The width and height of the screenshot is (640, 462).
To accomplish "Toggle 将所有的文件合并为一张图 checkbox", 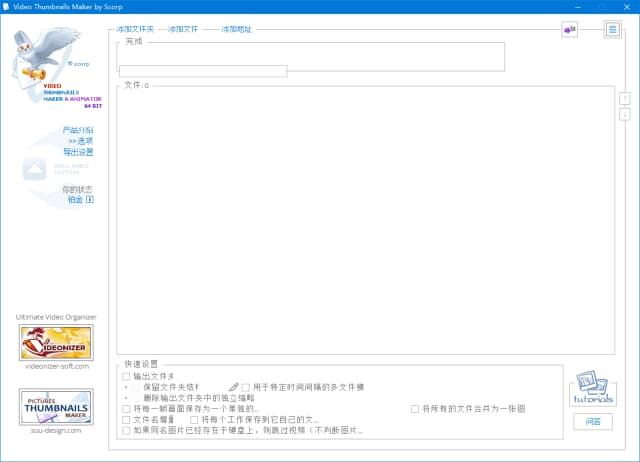I will click(415, 409).
